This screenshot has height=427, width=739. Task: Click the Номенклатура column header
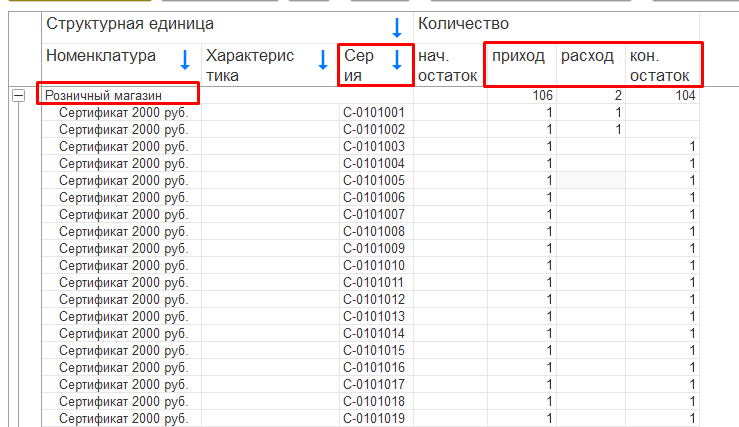point(121,65)
